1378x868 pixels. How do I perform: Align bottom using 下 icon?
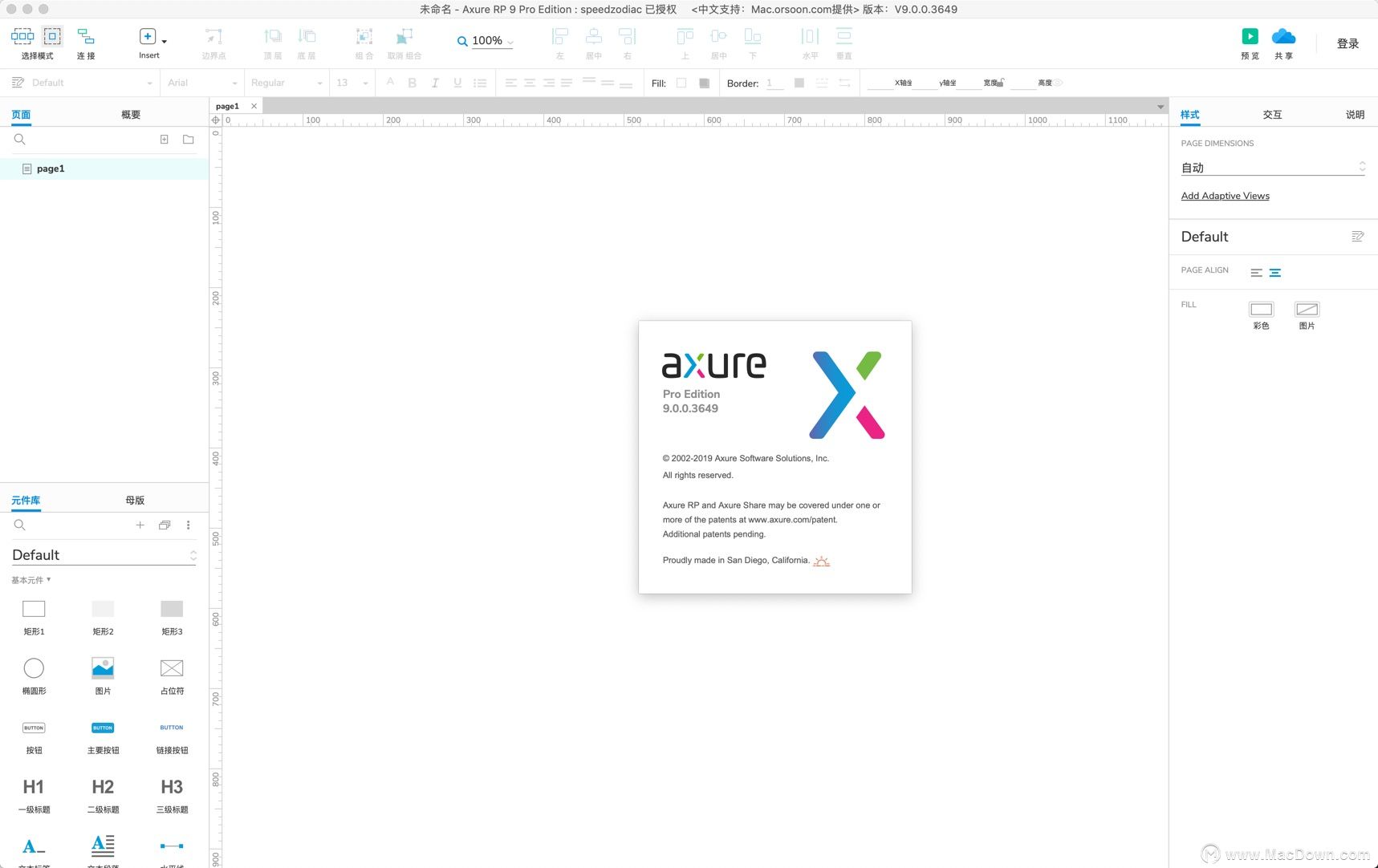click(753, 36)
